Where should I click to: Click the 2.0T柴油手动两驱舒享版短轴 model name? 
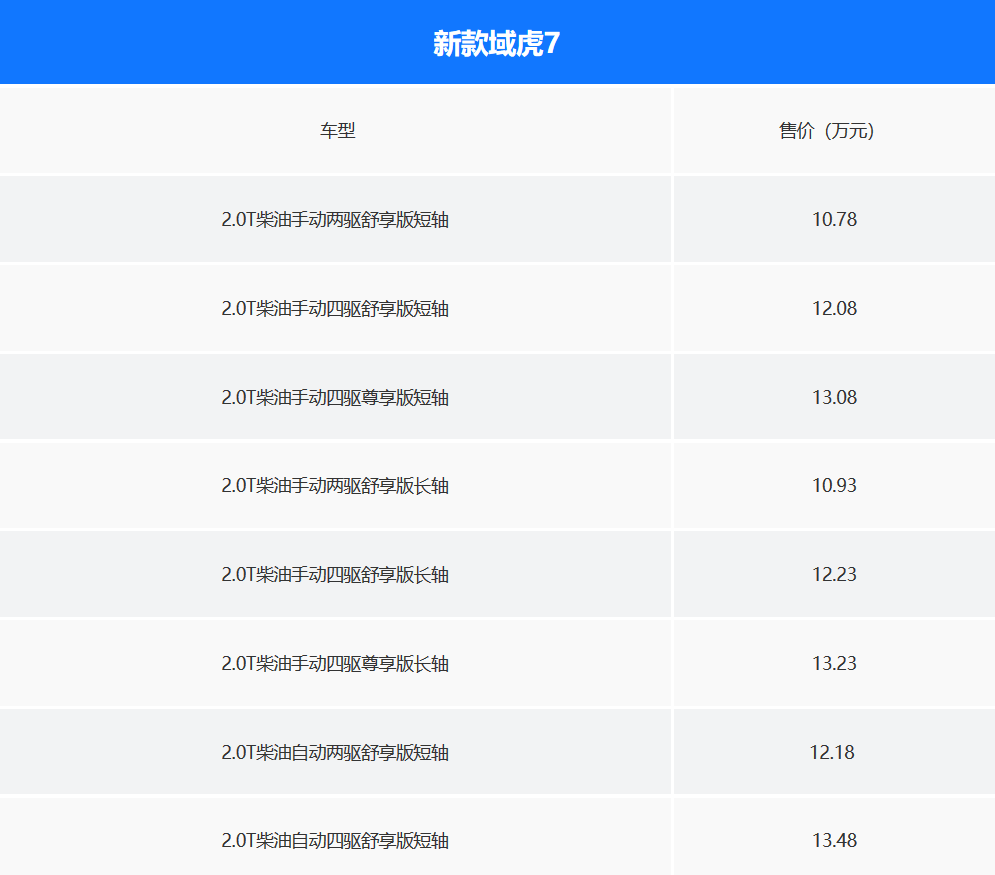tap(337, 219)
